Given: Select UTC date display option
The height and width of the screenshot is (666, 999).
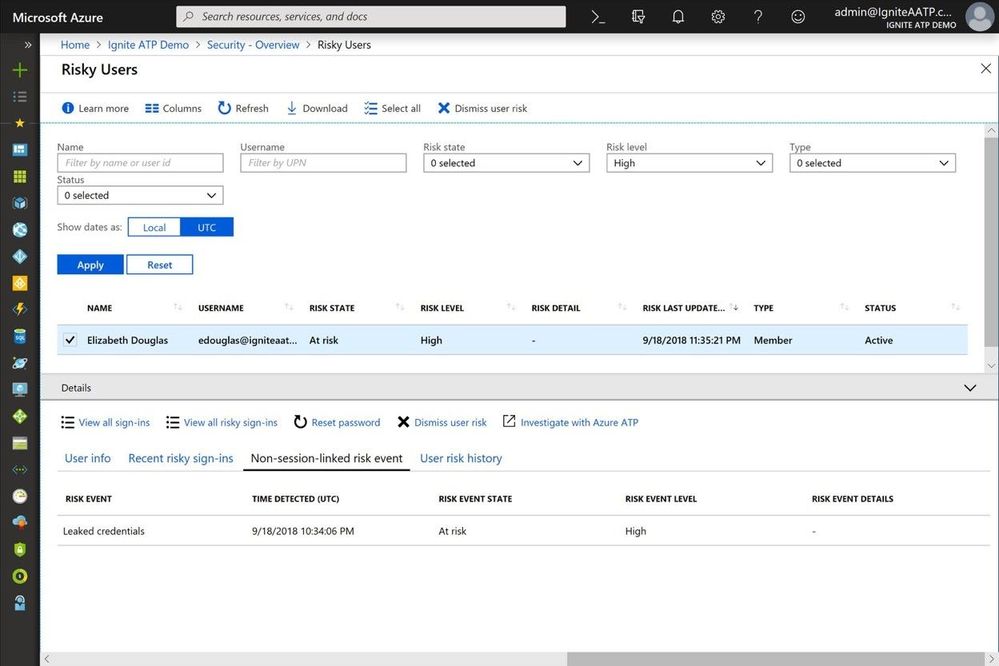Looking at the screenshot, I should click(x=206, y=227).
